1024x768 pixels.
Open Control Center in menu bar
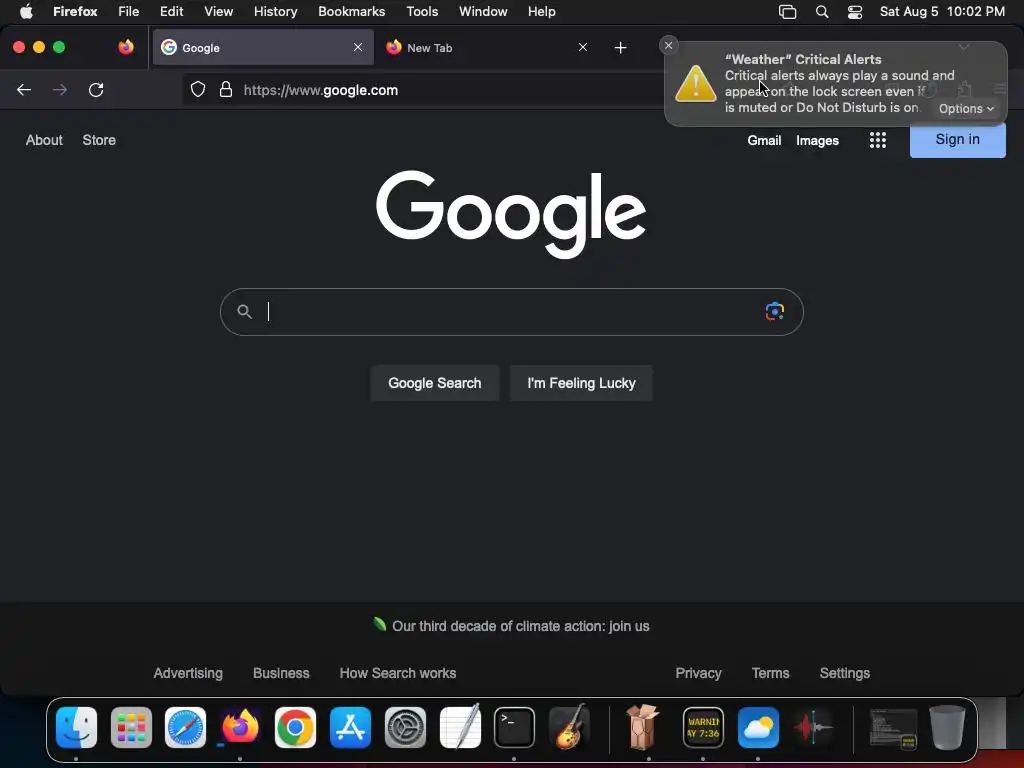[855, 12]
